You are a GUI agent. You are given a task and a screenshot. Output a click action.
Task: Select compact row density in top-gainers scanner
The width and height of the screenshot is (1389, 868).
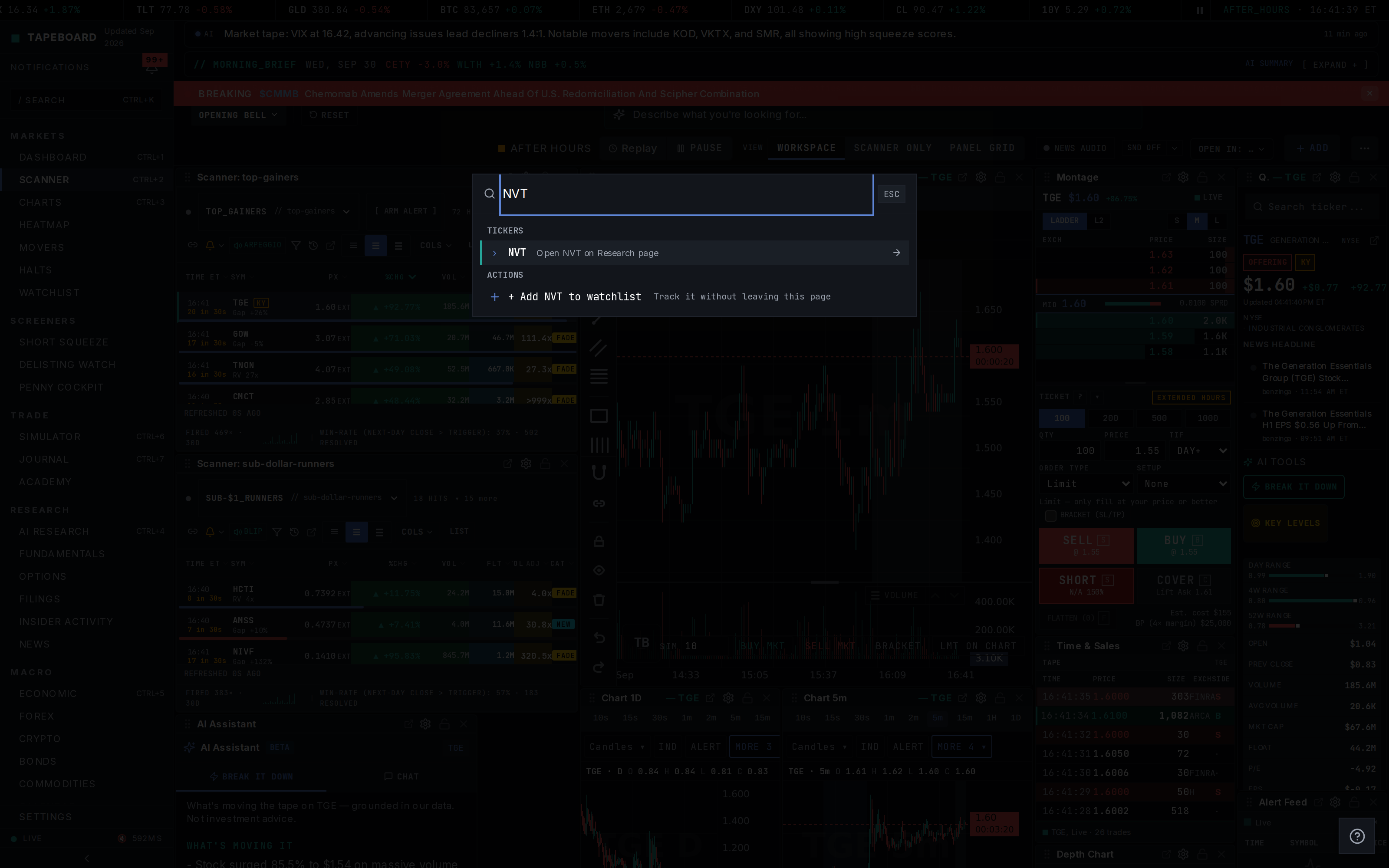point(353,246)
